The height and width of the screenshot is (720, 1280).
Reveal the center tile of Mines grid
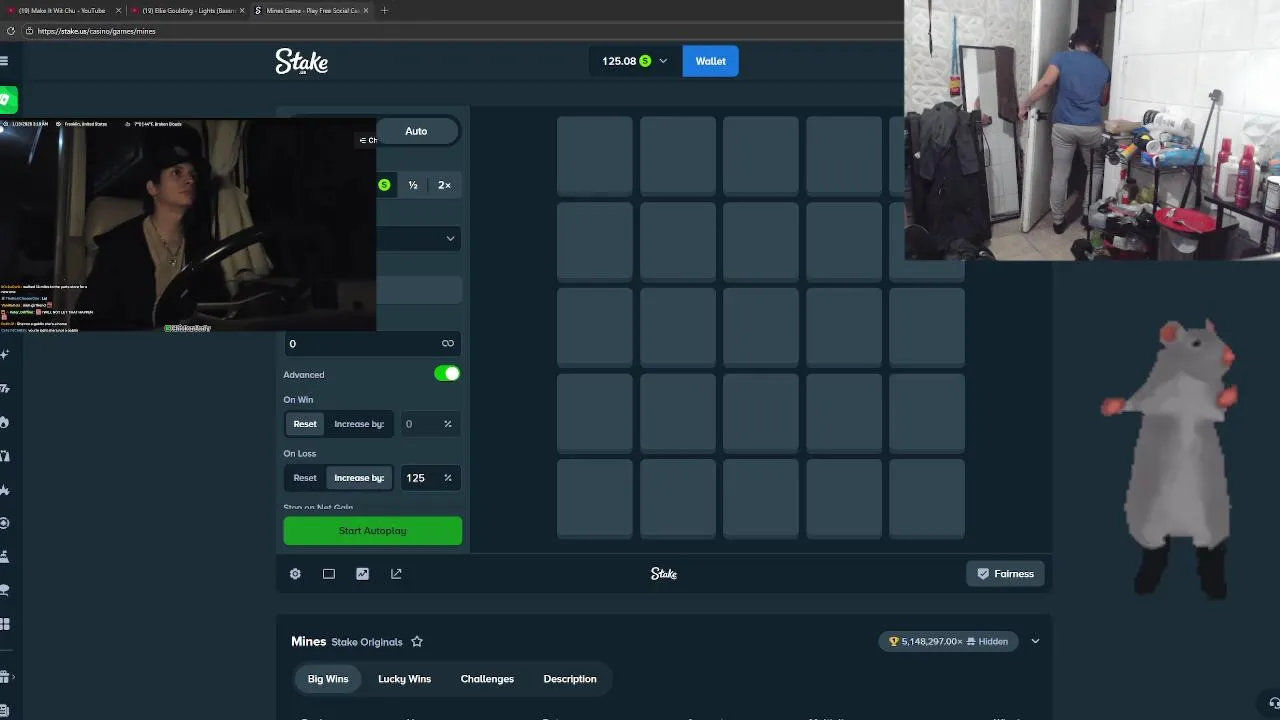(761, 326)
